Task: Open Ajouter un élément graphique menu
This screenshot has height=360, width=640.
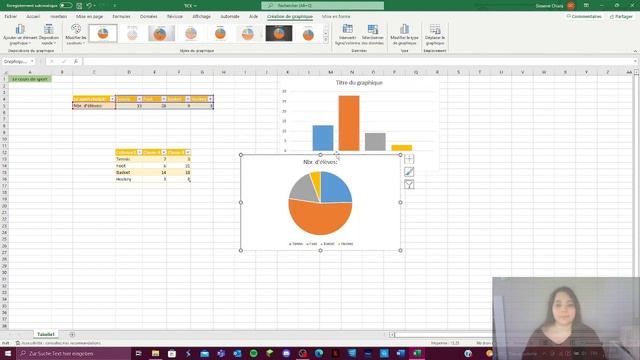Action: (20, 35)
